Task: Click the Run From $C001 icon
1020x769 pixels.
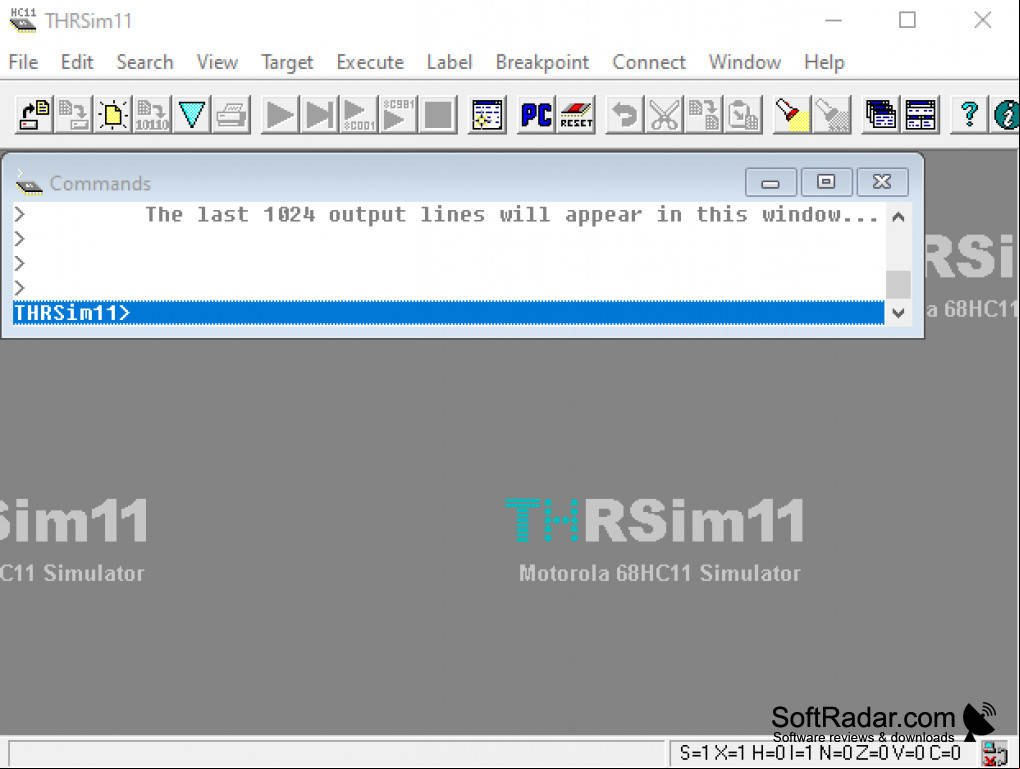Action: 358,115
